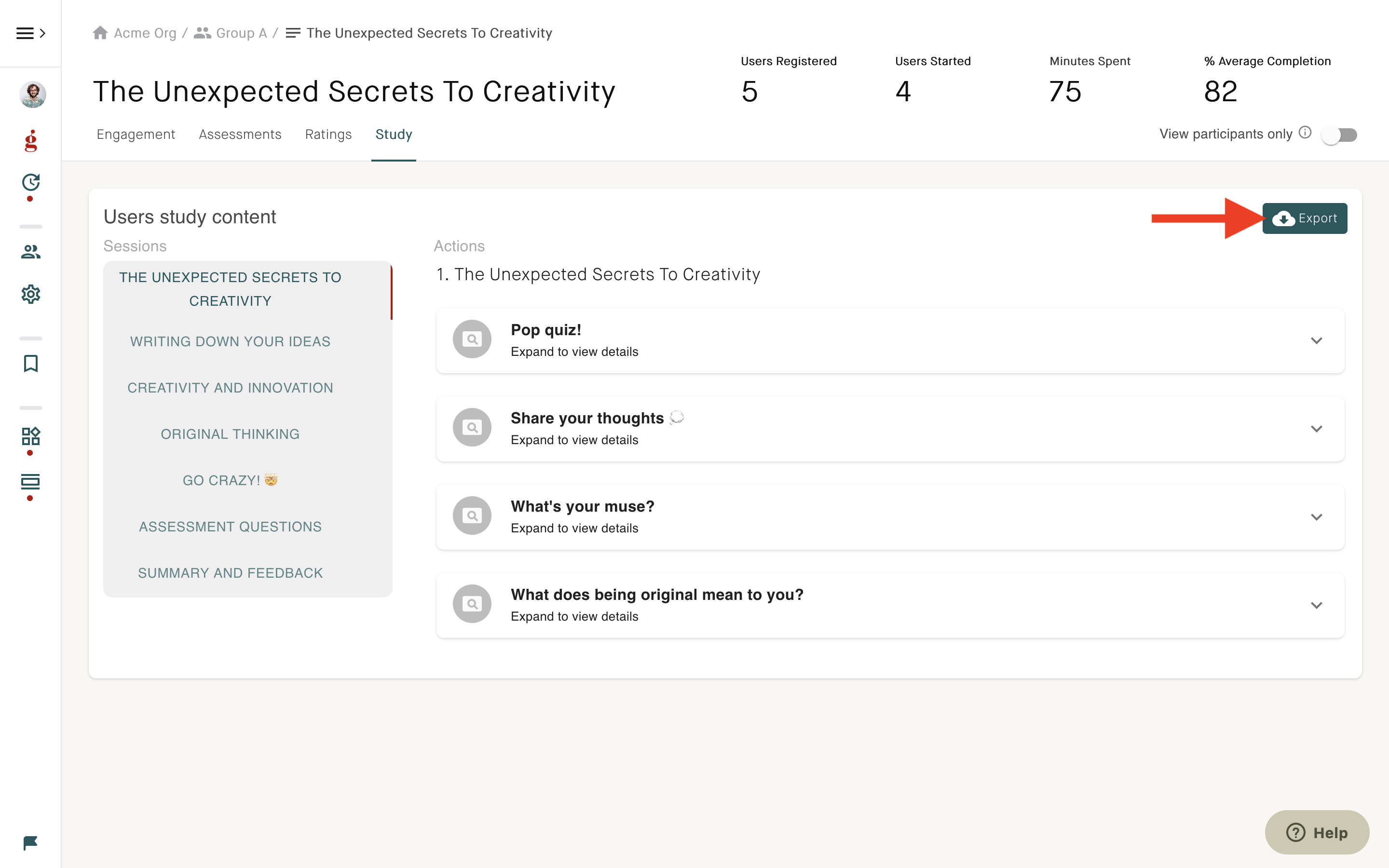
Task: Go to Acme Org breadcrumb link
Action: 145,33
